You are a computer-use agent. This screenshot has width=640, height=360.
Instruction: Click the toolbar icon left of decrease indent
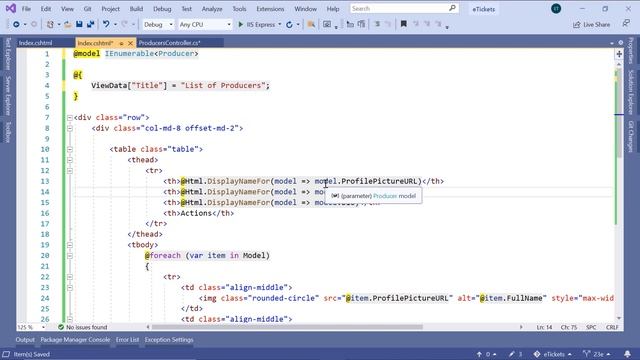pyautogui.click(x=327, y=24)
